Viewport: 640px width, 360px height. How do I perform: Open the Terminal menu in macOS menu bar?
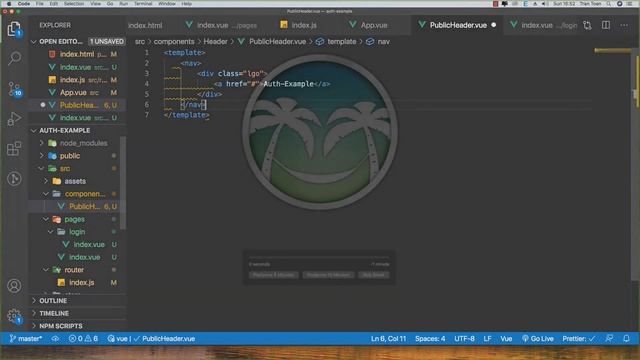point(143,4)
